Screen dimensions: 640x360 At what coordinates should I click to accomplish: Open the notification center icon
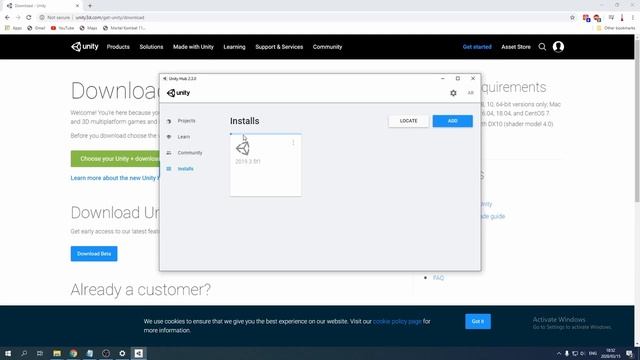pos(629,353)
